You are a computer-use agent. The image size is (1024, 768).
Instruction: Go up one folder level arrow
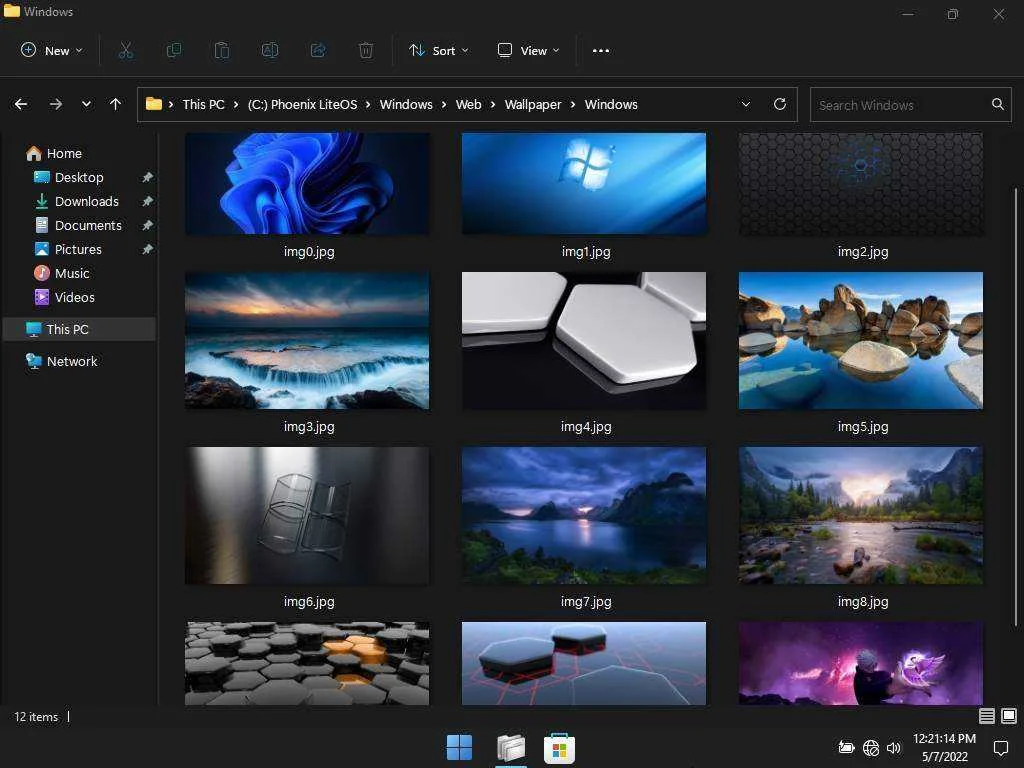(x=116, y=104)
